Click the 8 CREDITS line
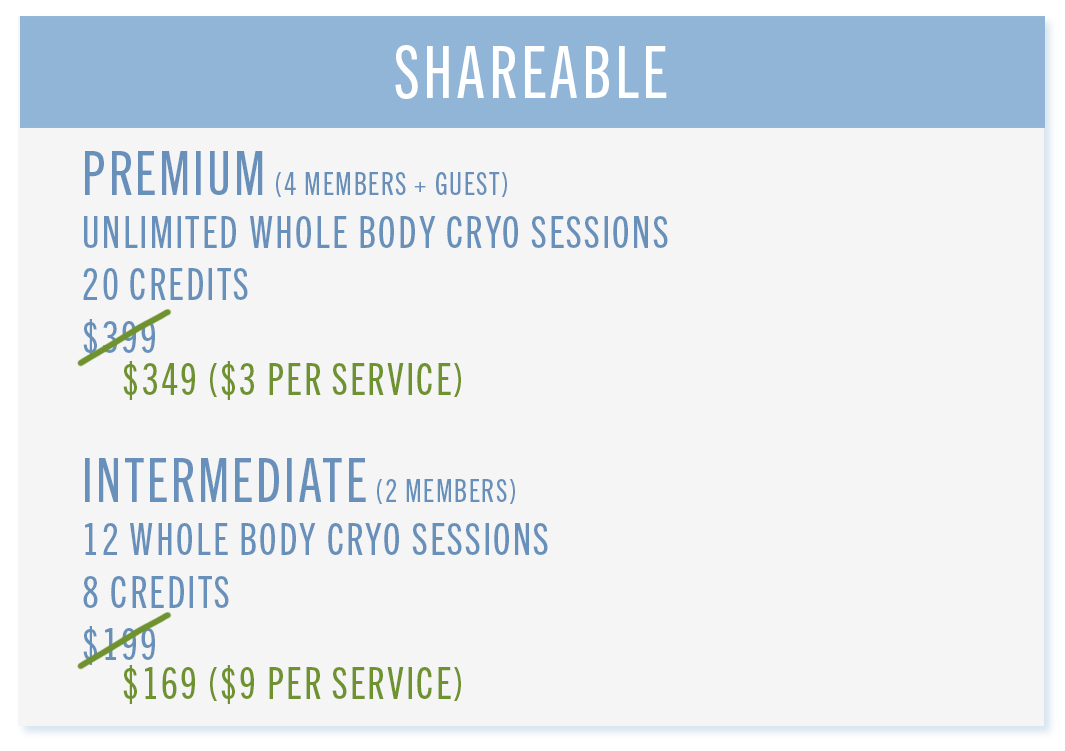1065x751 pixels. [x=156, y=592]
